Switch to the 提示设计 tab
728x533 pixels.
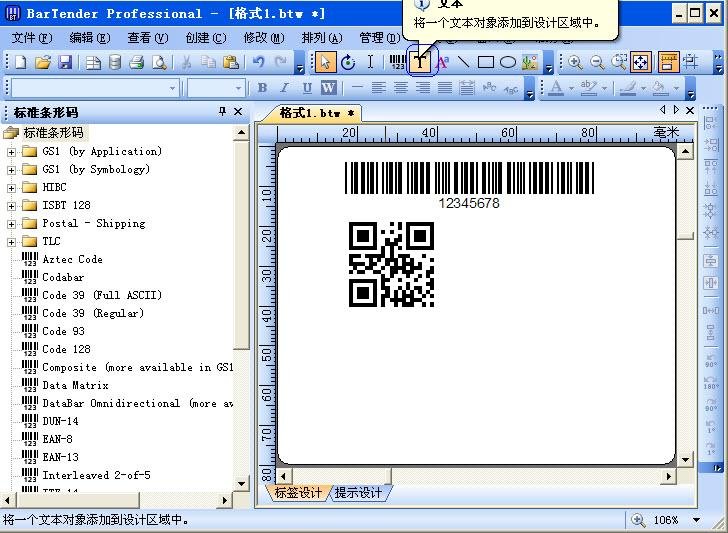(358, 493)
